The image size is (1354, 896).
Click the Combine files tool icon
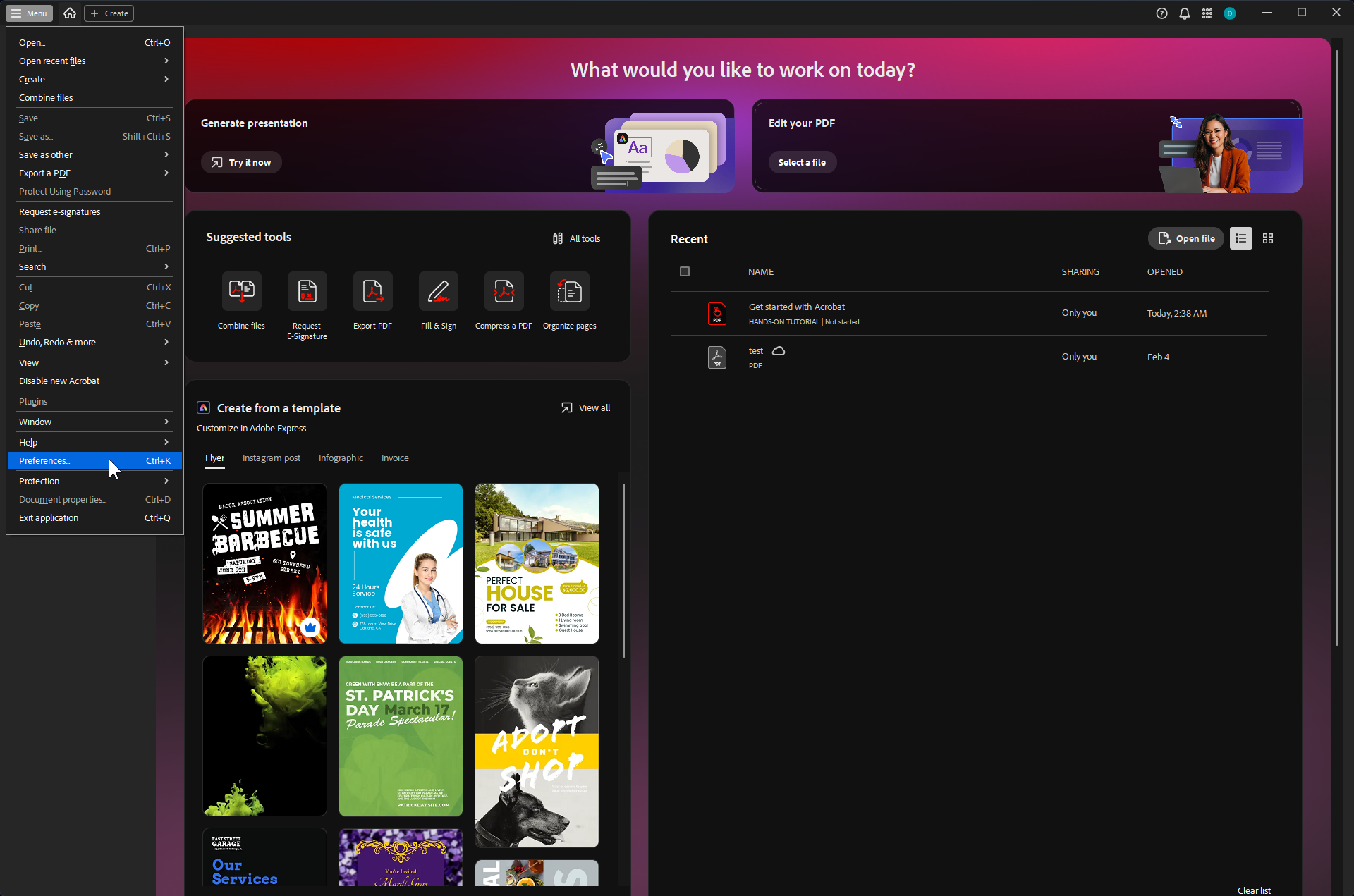241,291
